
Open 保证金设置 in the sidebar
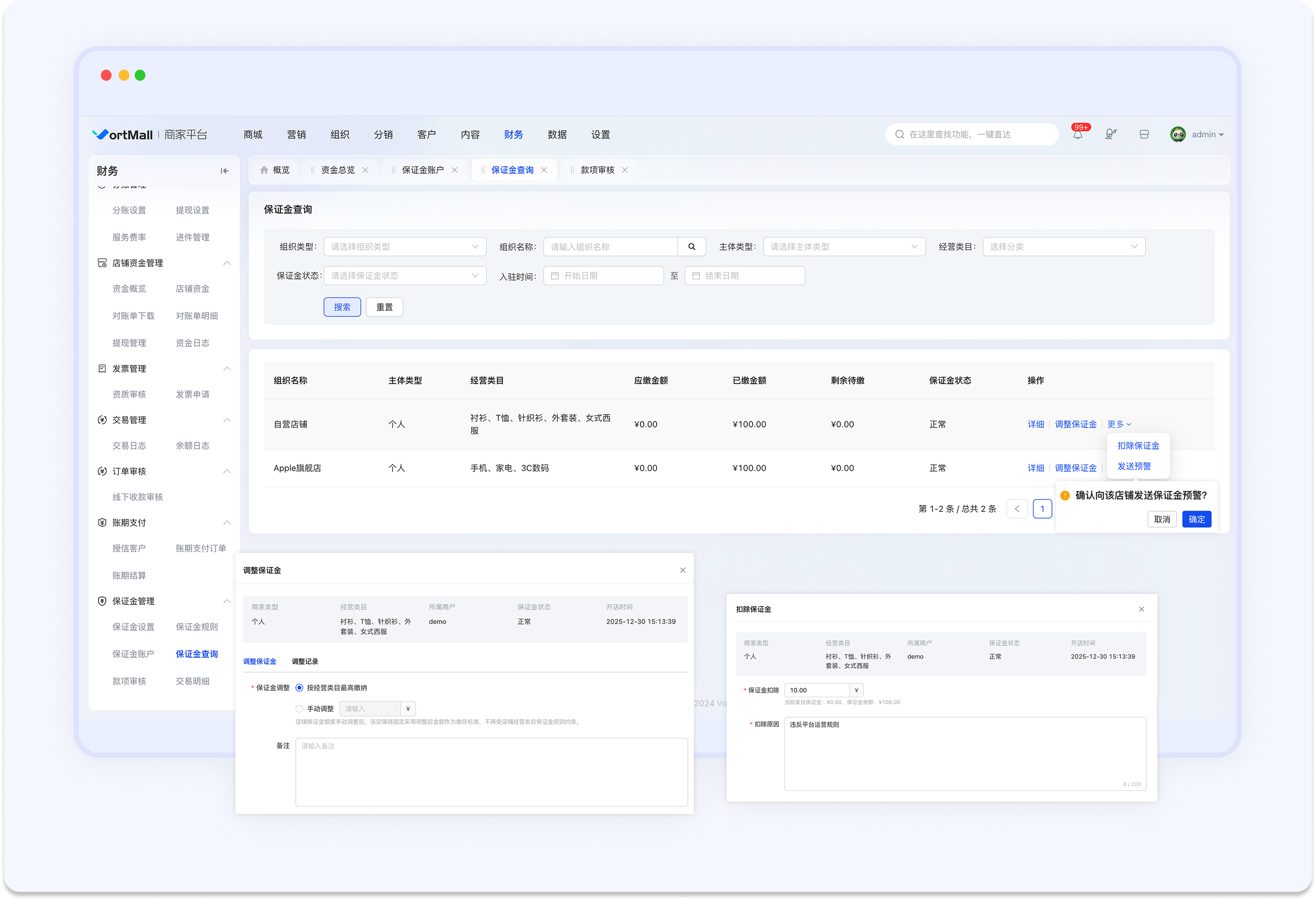pos(133,628)
